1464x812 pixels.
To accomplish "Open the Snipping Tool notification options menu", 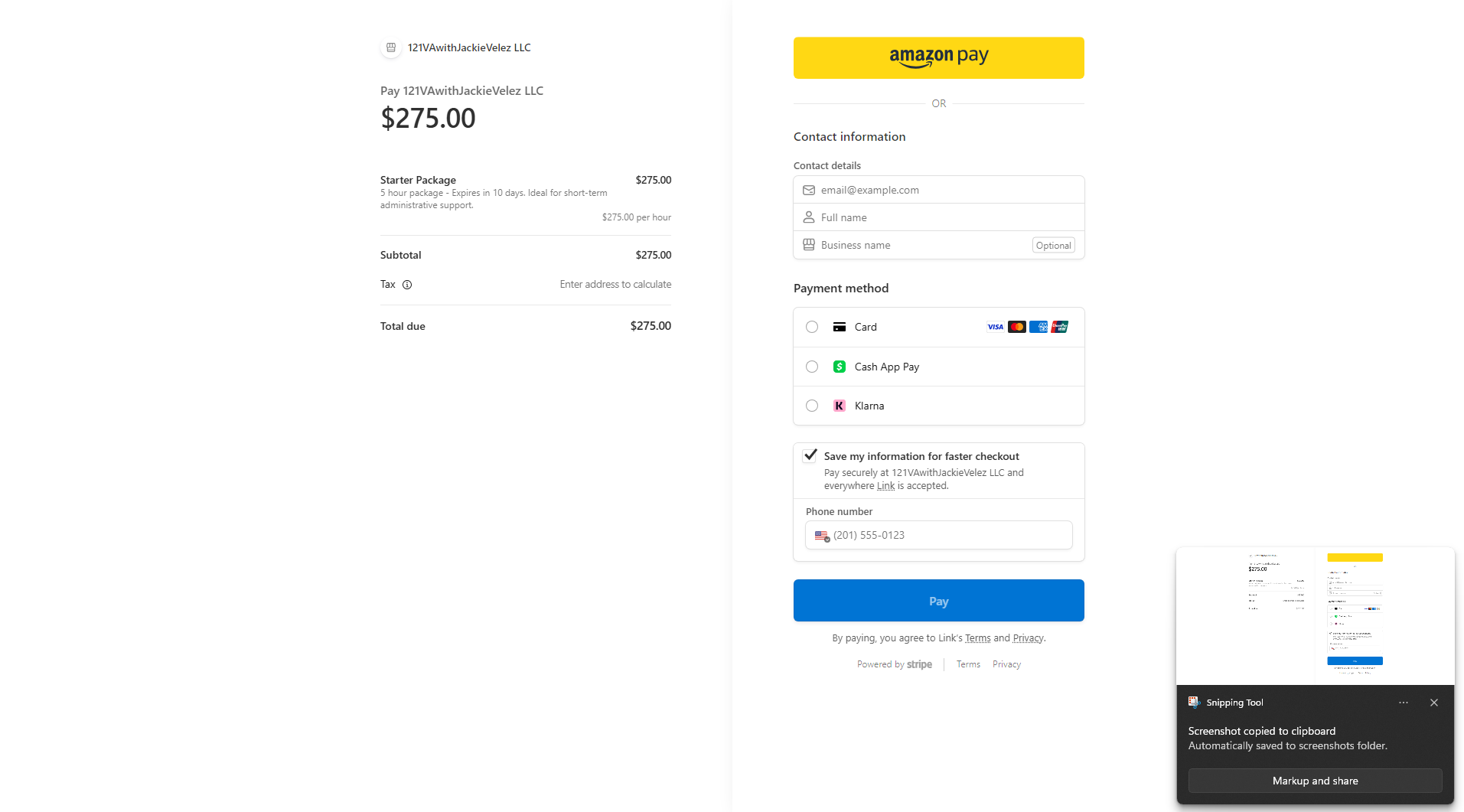I will click(1404, 703).
